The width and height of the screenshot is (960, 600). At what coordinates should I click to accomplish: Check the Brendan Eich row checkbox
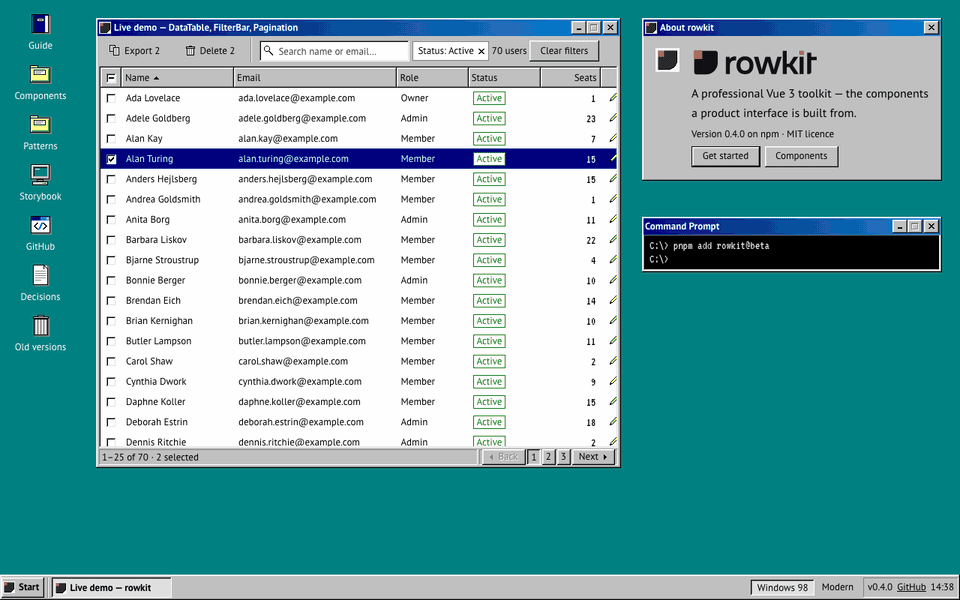pyautogui.click(x=111, y=300)
